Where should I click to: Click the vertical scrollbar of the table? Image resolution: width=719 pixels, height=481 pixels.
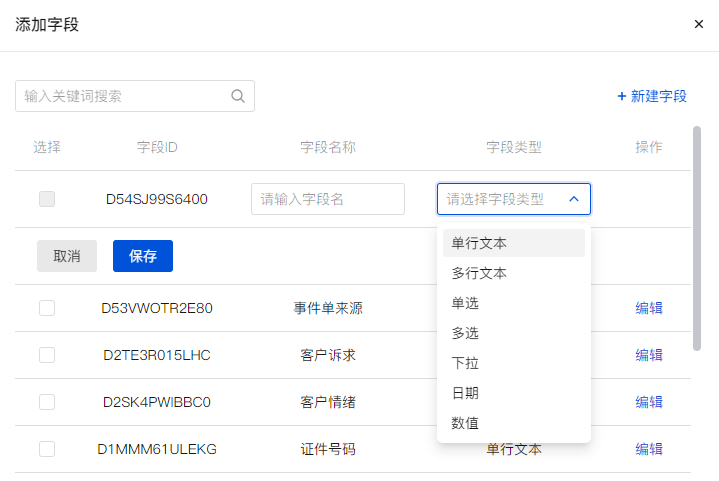point(697,238)
